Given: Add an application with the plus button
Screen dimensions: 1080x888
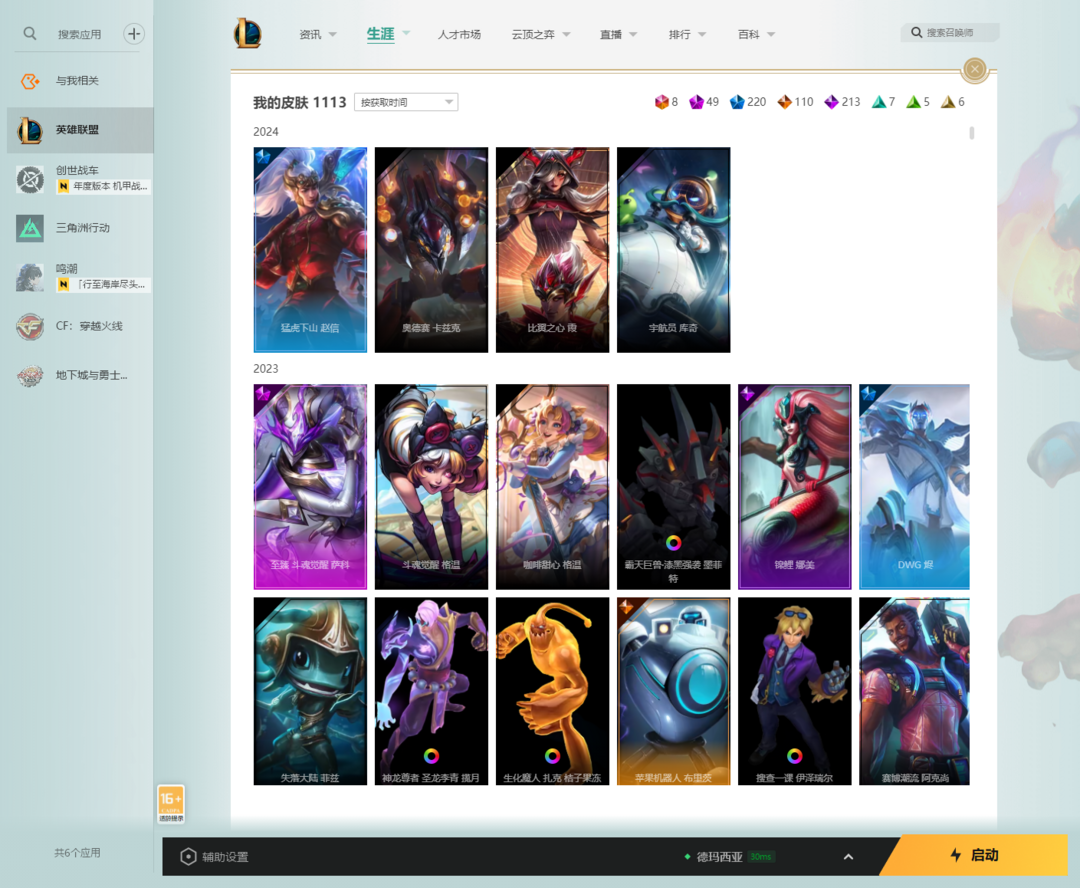Looking at the screenshot, I should tap(134, 33).
